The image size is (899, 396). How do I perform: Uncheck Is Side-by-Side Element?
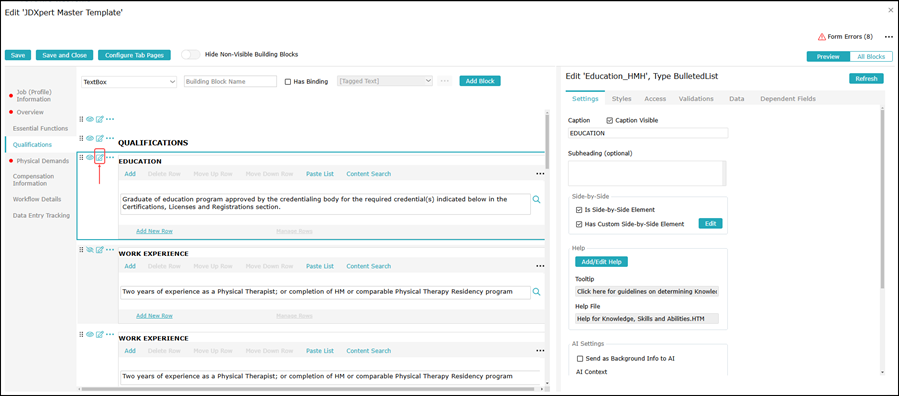pos(579,210)
